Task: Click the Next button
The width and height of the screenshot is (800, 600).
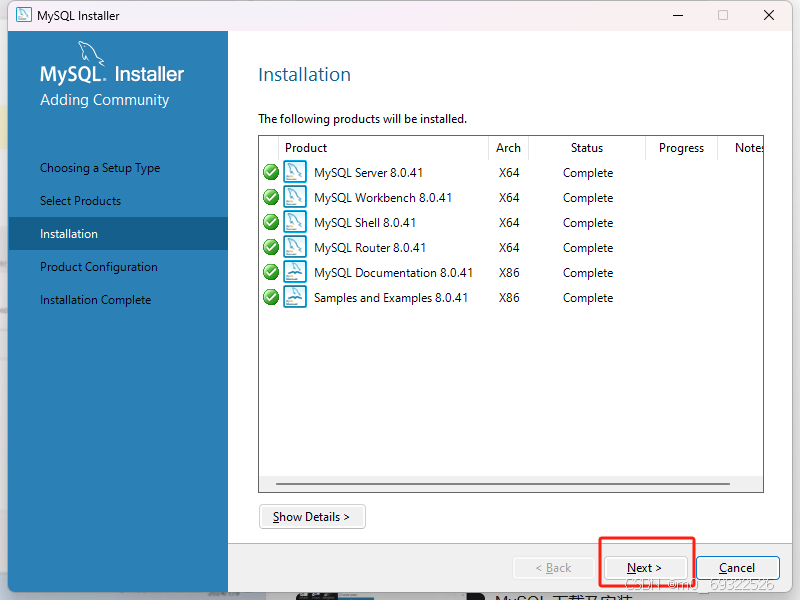Action: (644, 568)
